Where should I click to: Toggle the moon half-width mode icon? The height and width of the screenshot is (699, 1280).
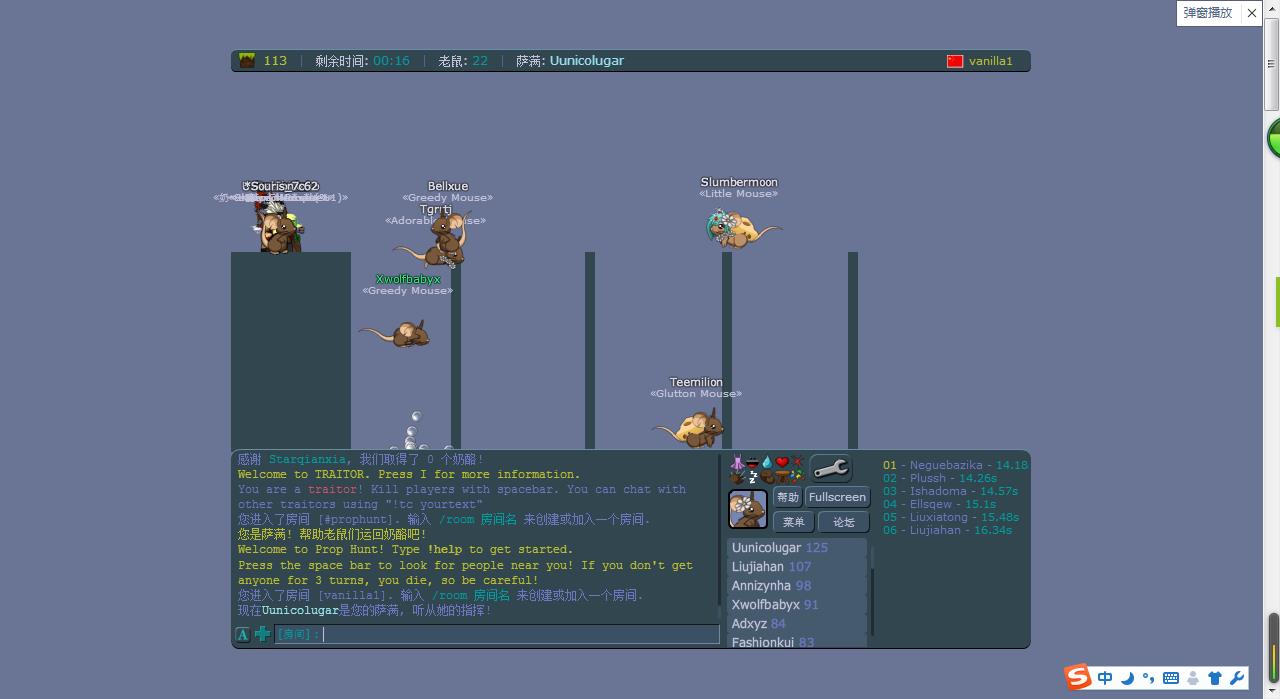click(x=1127, y=678)
